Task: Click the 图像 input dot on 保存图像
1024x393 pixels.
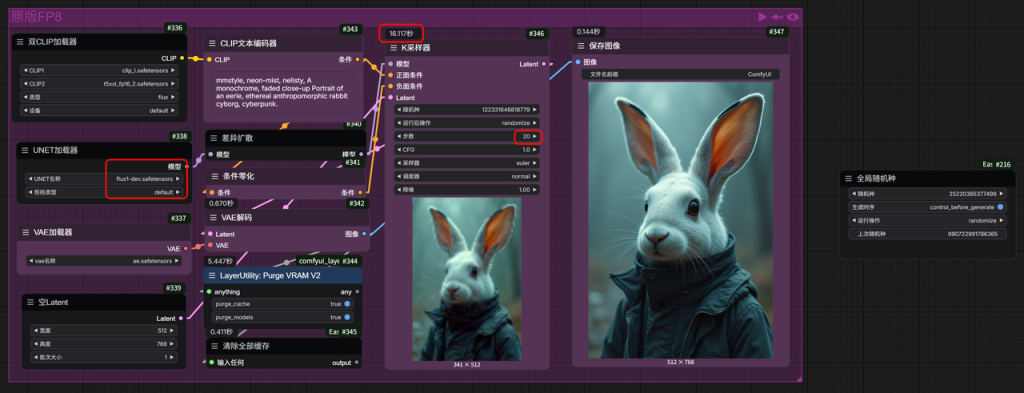Action: (x=577, y=63)
